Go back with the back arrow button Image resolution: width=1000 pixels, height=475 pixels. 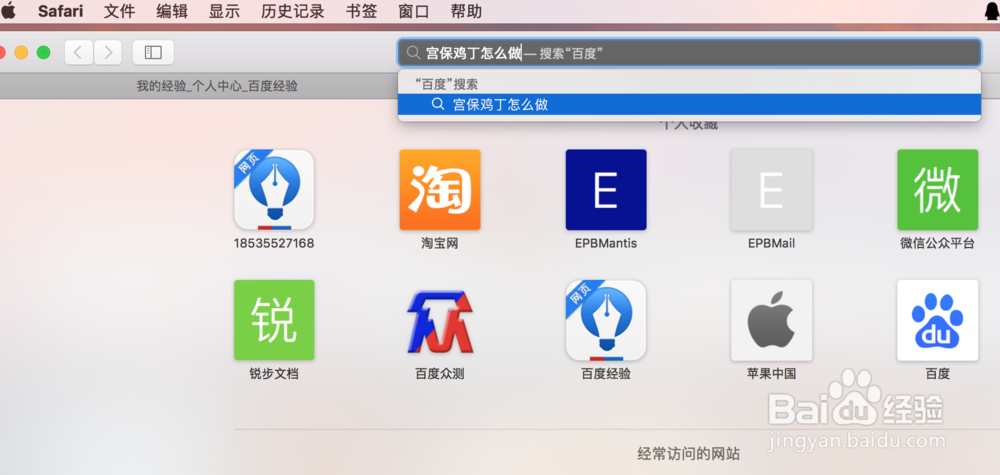[78, 52]
